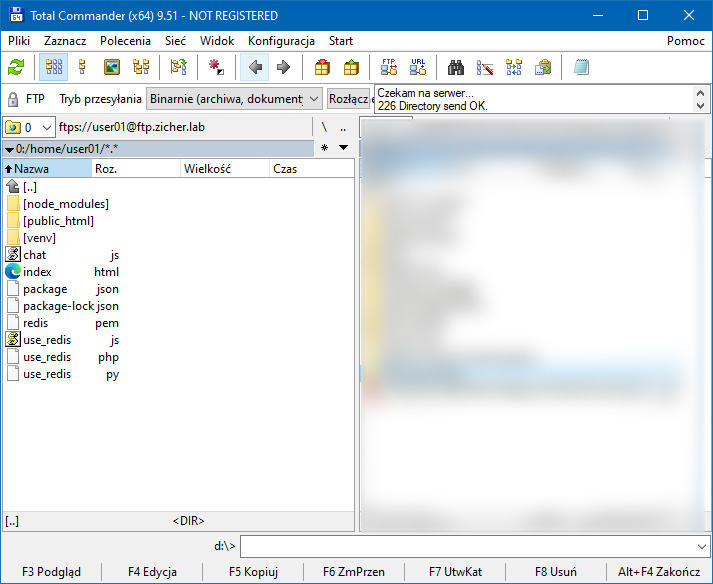This screenshot has width=713, height=584.
Task: Click the FTP connect toolbar icon
Action: coord(389,68)
